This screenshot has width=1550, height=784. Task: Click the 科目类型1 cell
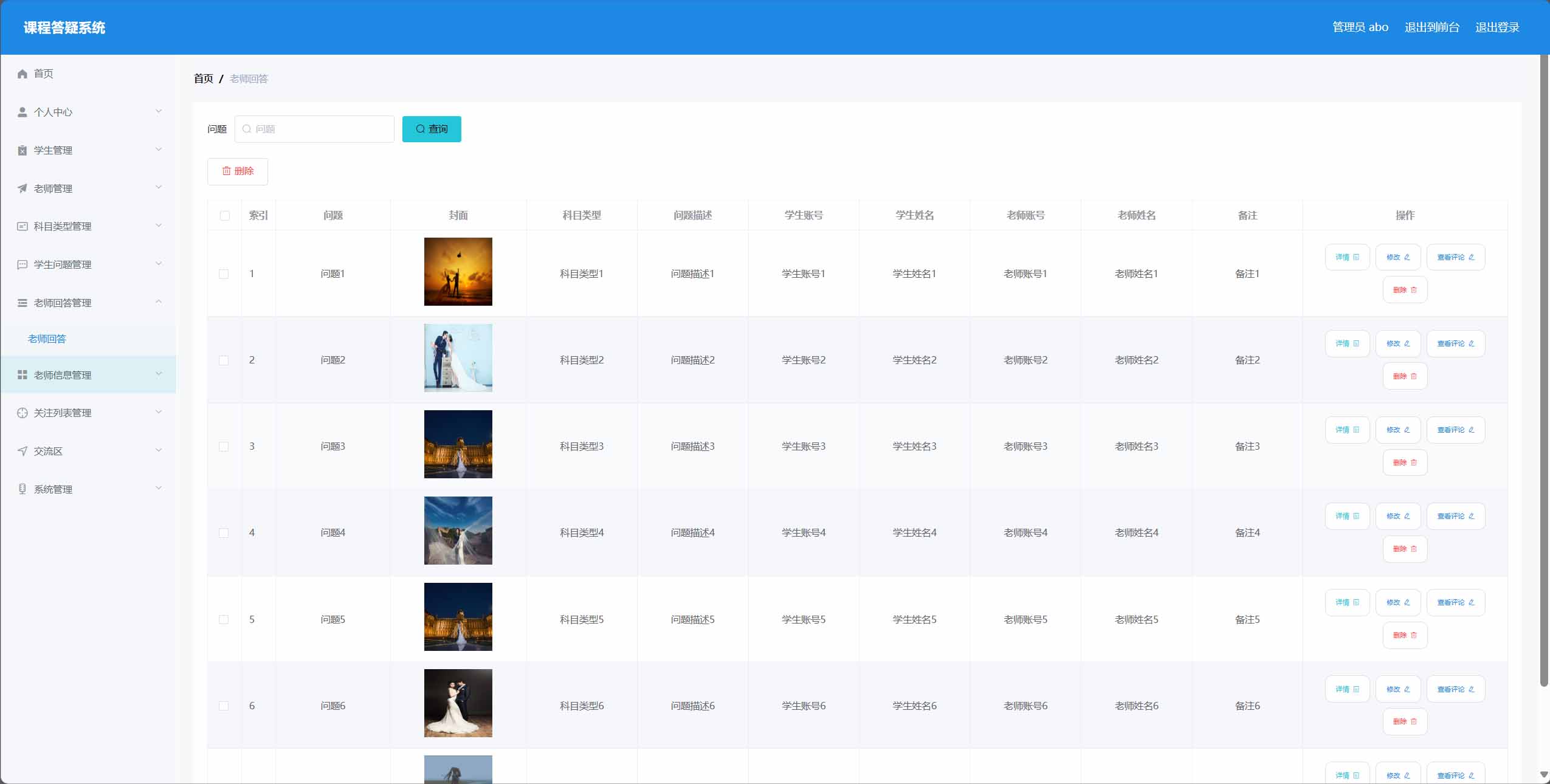coord(582,274)
